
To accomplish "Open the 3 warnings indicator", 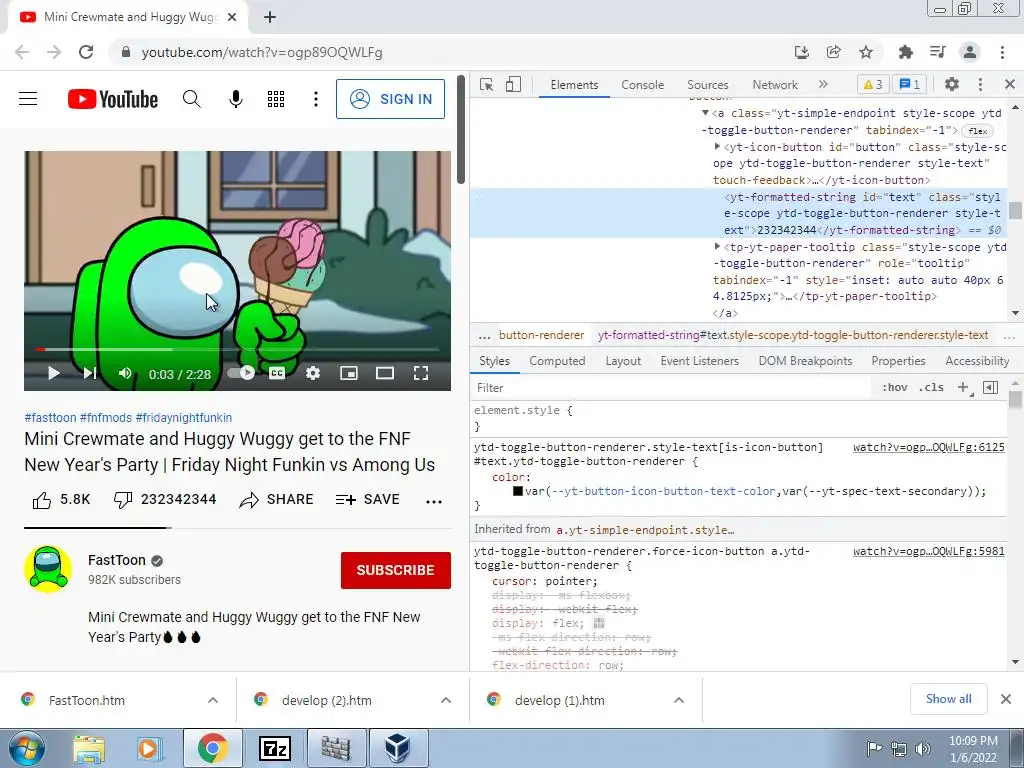I will coord(872,84).
